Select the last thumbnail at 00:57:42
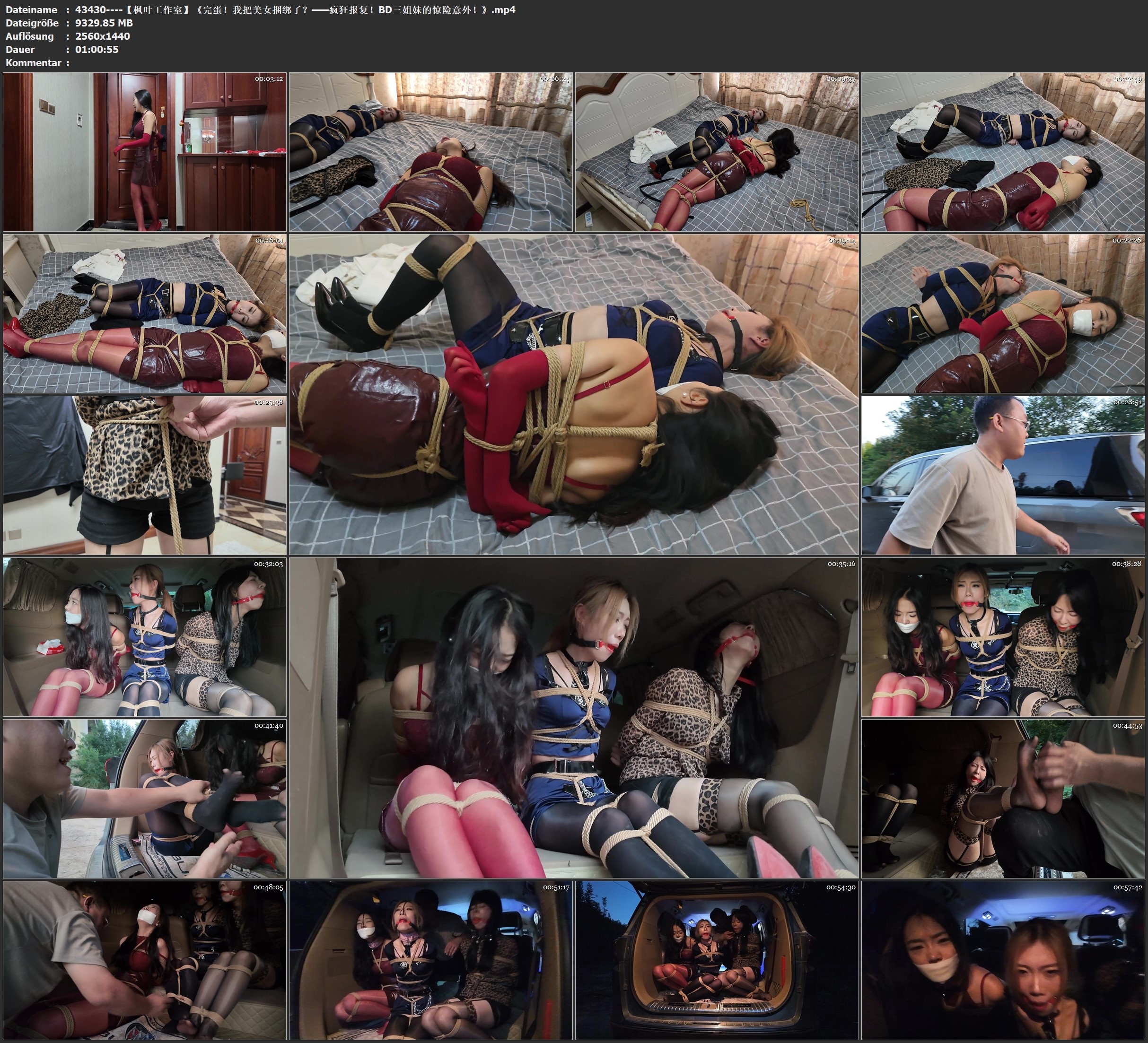 pyautogui.click(x=1003, y=960)
